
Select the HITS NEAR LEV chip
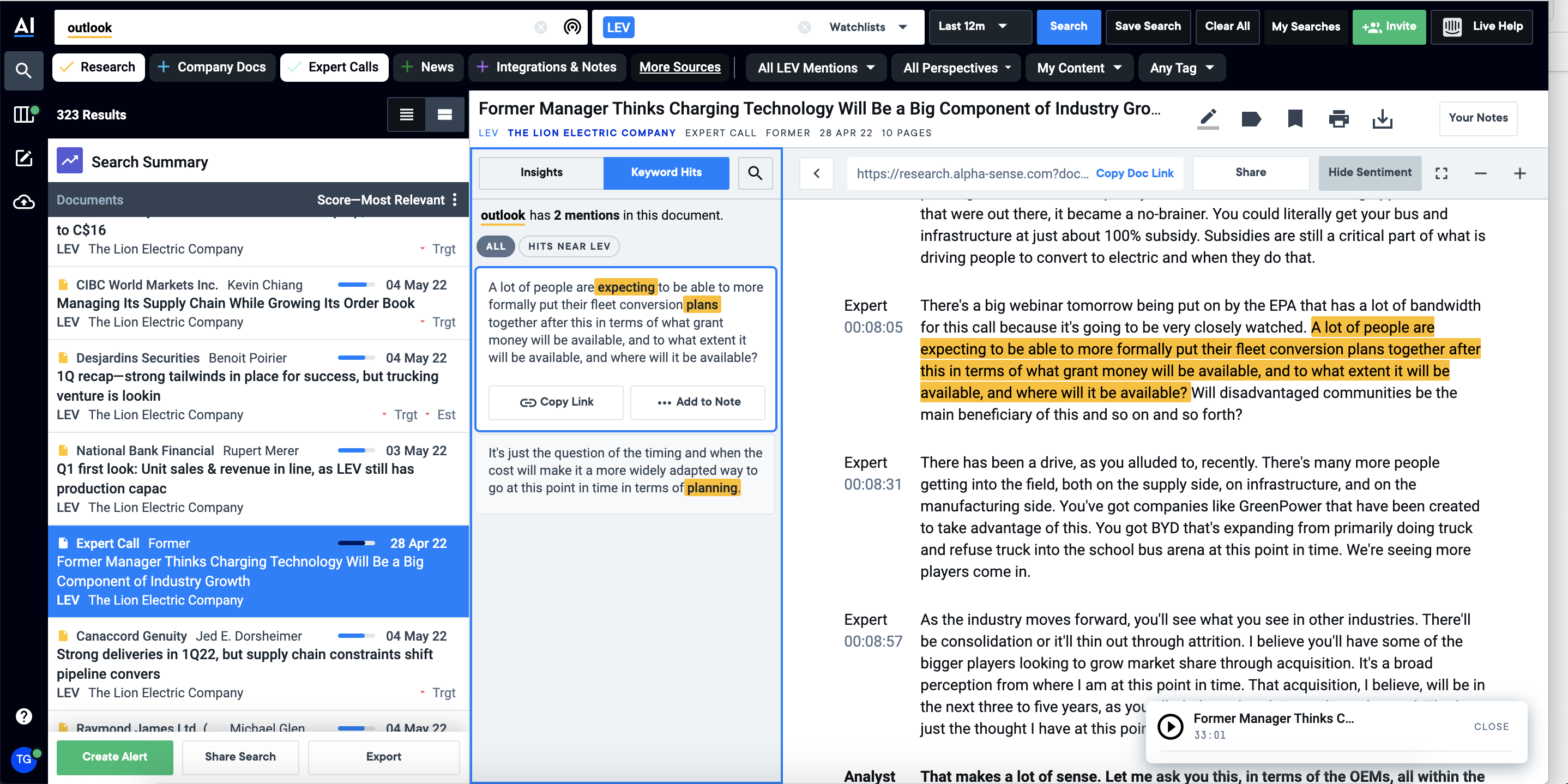click(569, 246)
